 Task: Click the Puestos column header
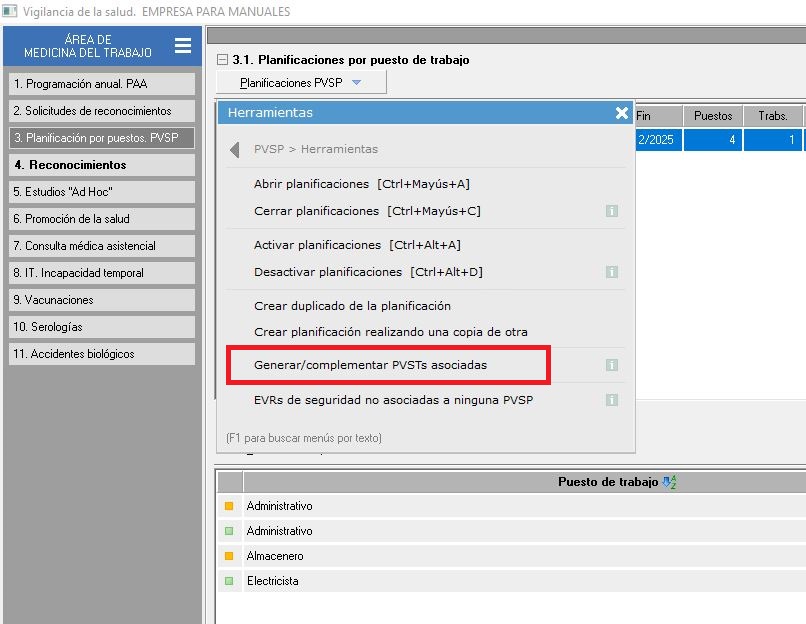pos(713,116)
